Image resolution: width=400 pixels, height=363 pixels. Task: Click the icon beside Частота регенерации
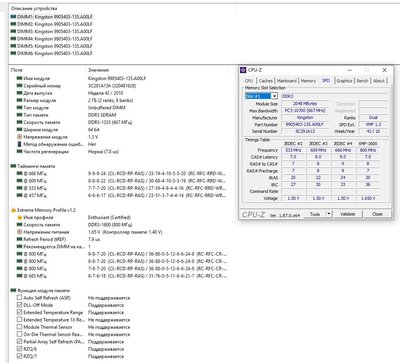pyautogui.click(x=19, y=152)
